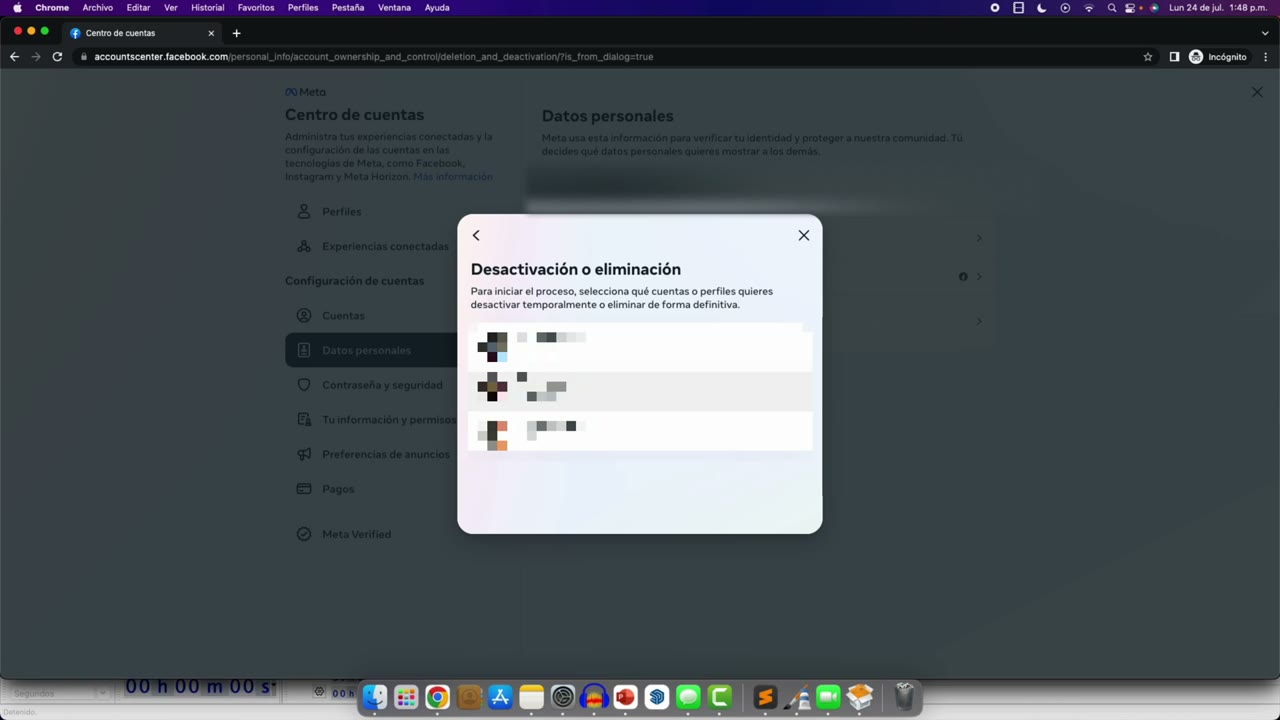This screenshot has height=720, width=1280.
Task: Expand the chevron in the third Datos personales row
Action: click(979, 321)
